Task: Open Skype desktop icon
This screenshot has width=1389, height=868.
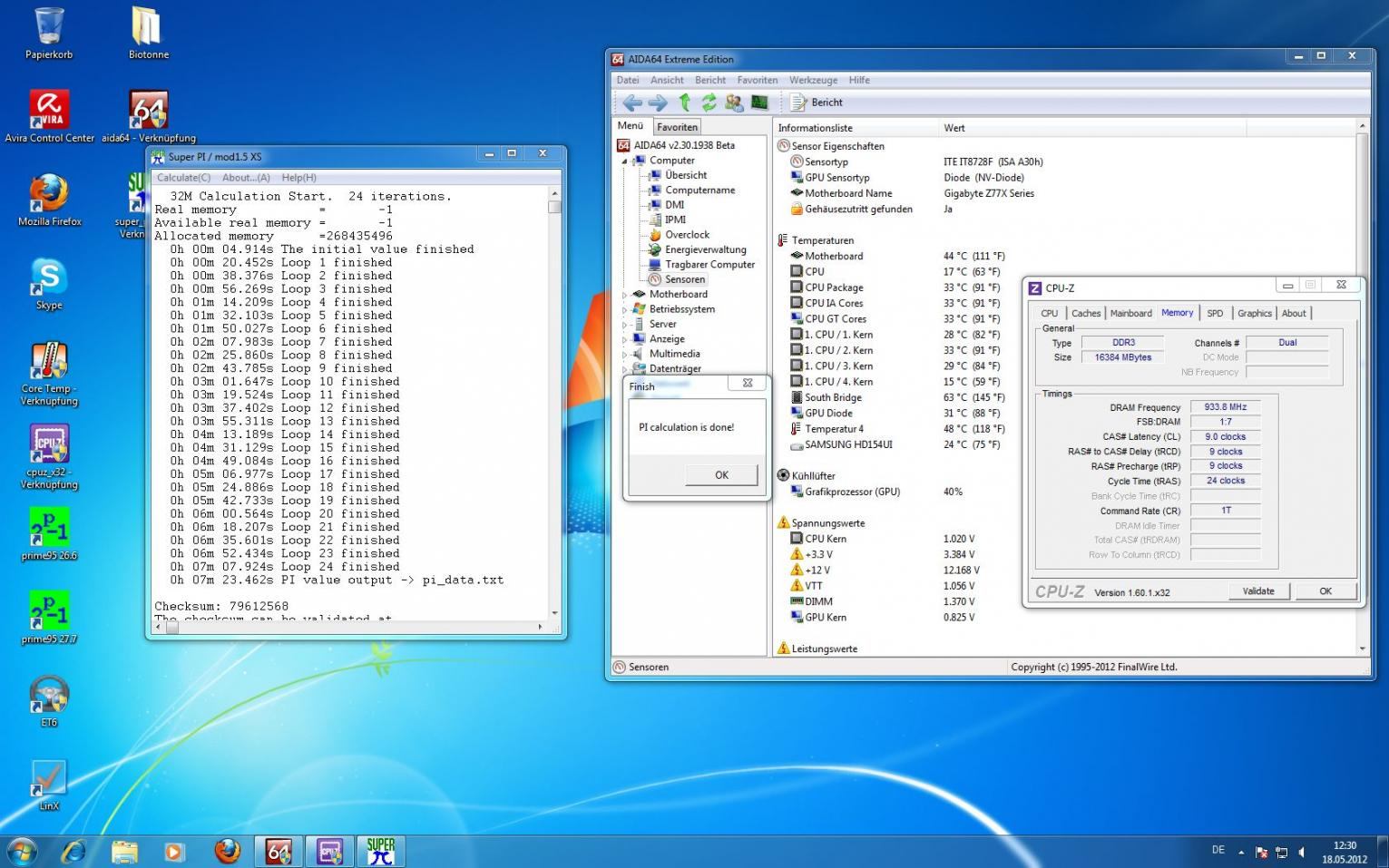Action: point(49,283)
